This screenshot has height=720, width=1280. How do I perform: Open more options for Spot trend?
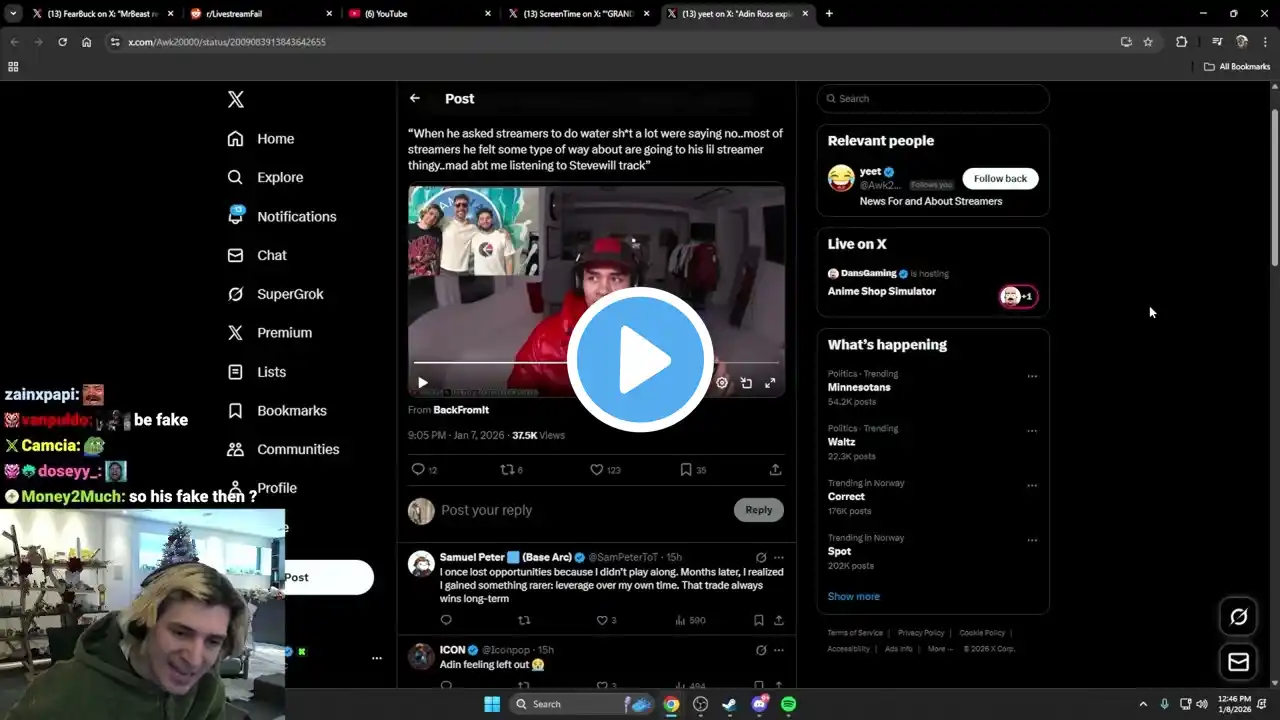(x=1032, y=540)
